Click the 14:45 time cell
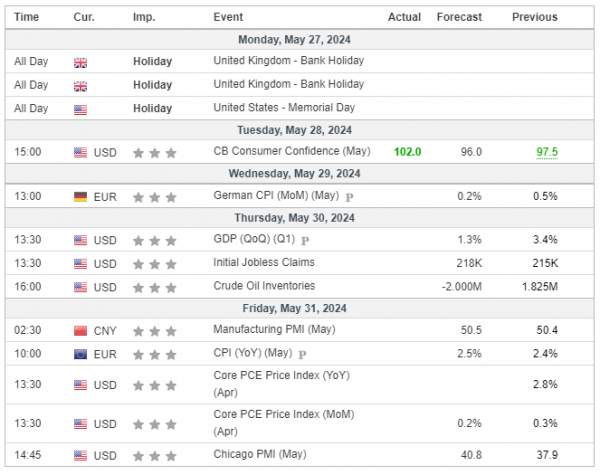Viewport: 600px width, 475px height. tap(28, 455)
